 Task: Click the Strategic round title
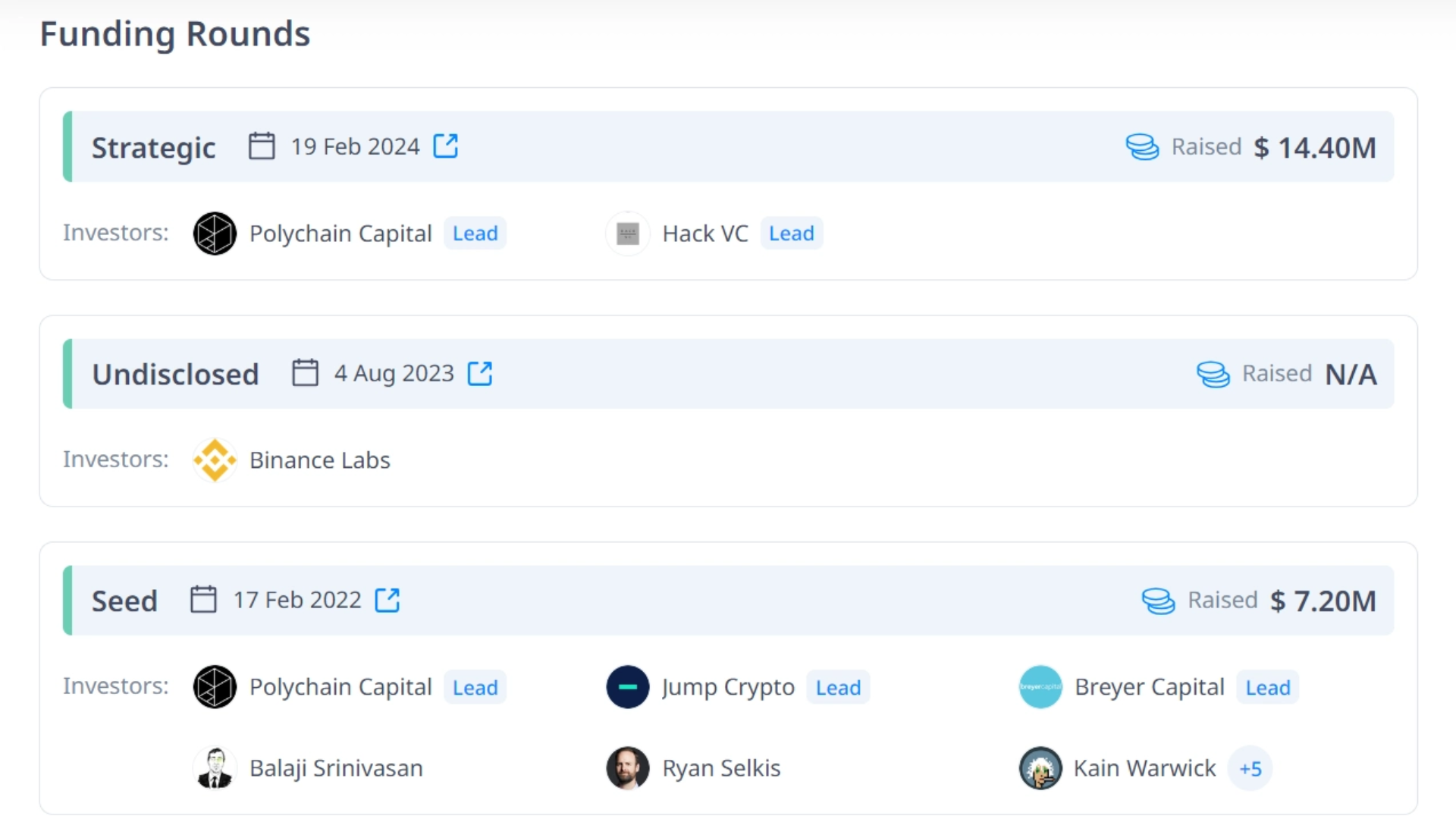pyautogui.click(x=154, y=148)
